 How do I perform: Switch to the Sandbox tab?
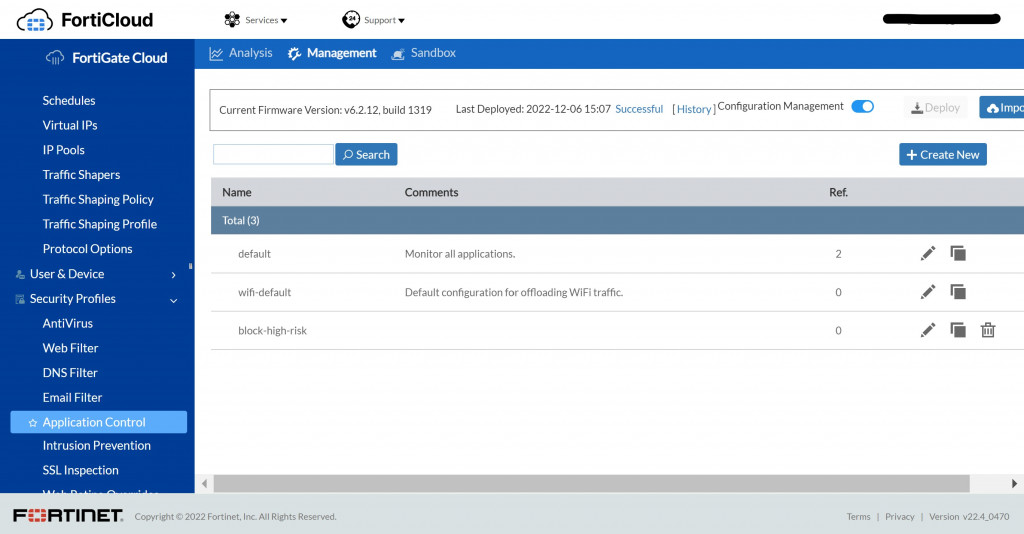423,53
